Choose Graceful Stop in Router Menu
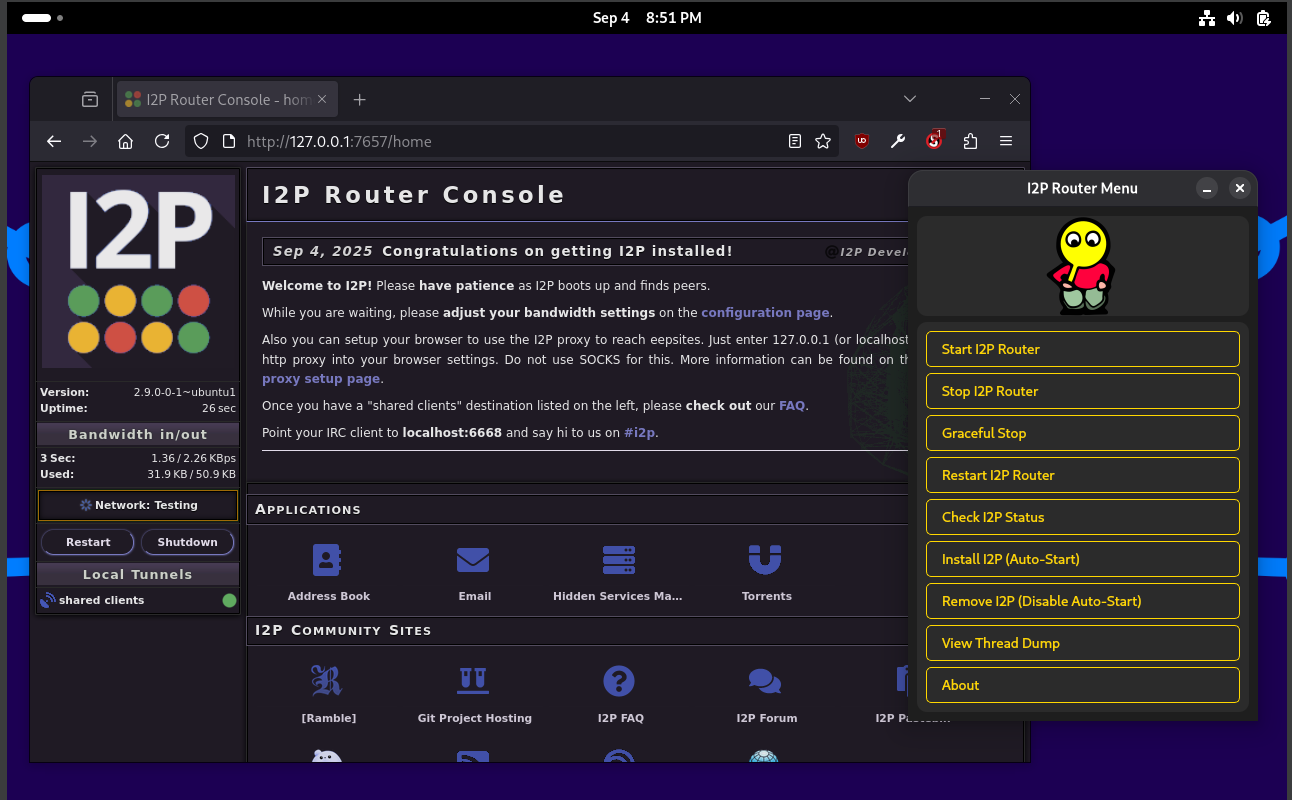The width and height of the screenshot is (1292, 800). tap(1083, 433)
